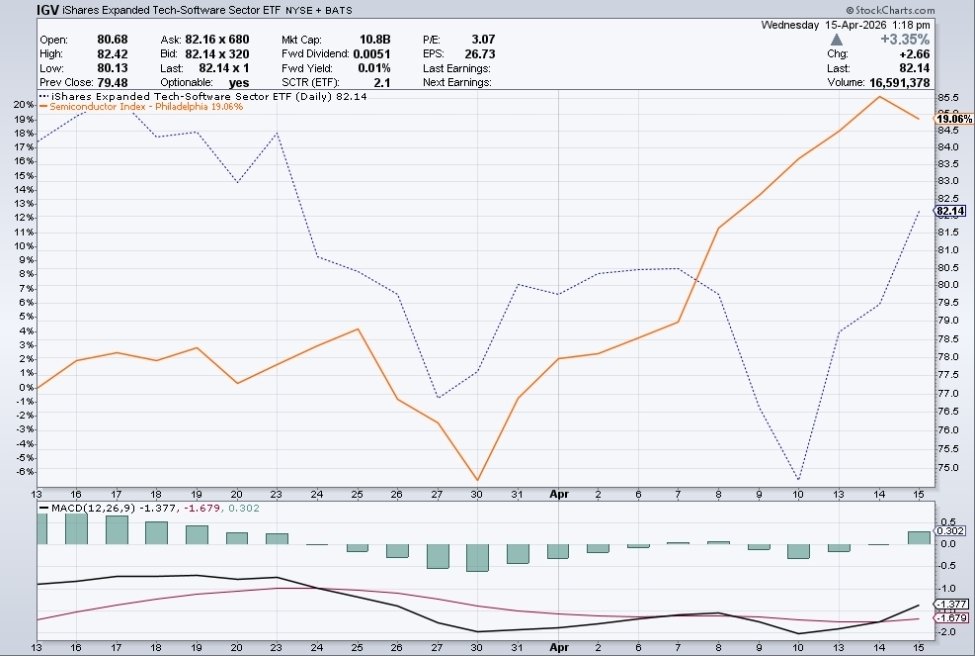Click the Last Earnings label
This screenshot has height=656, width=975.
457,68
